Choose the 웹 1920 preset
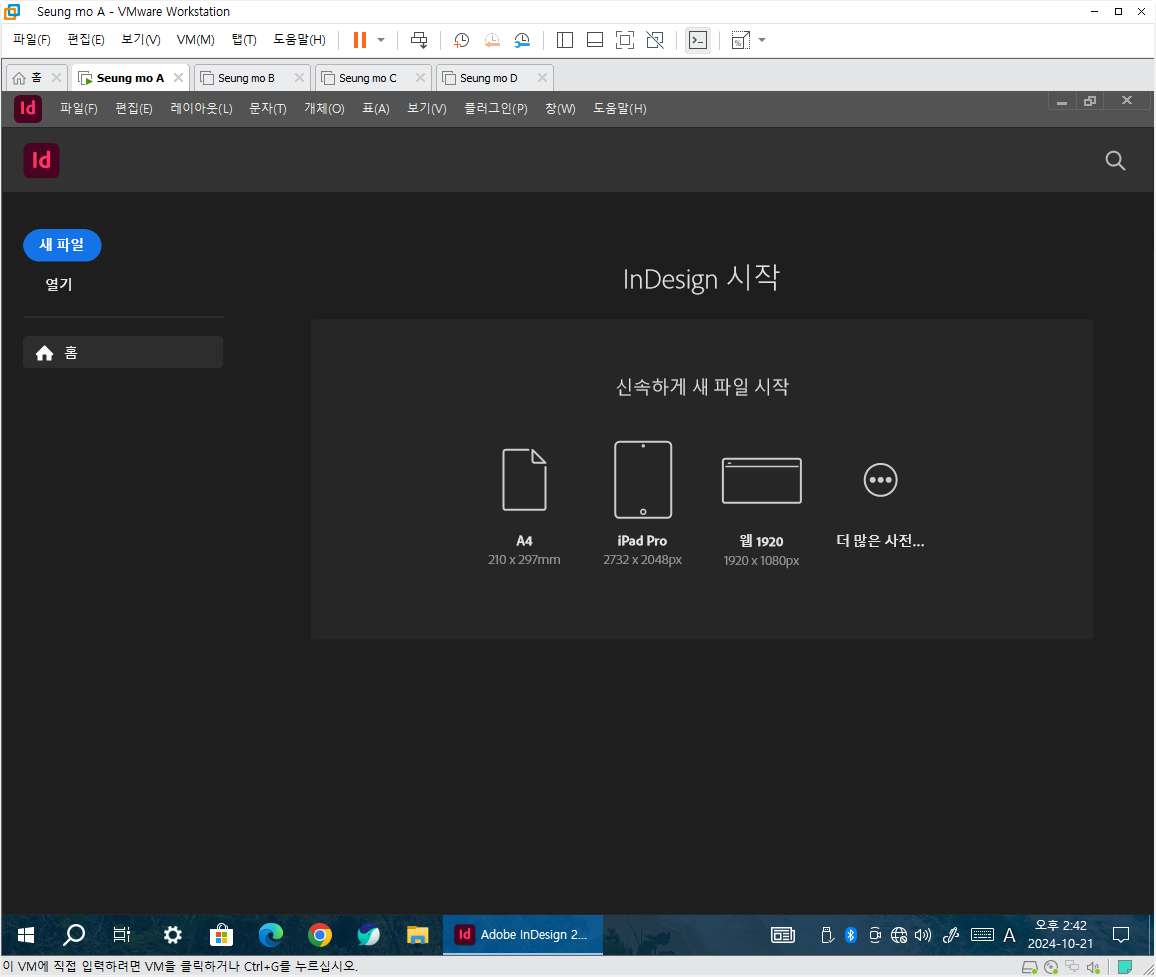The width and height of the screenshot is (1156, 977). tap(762, 512)
